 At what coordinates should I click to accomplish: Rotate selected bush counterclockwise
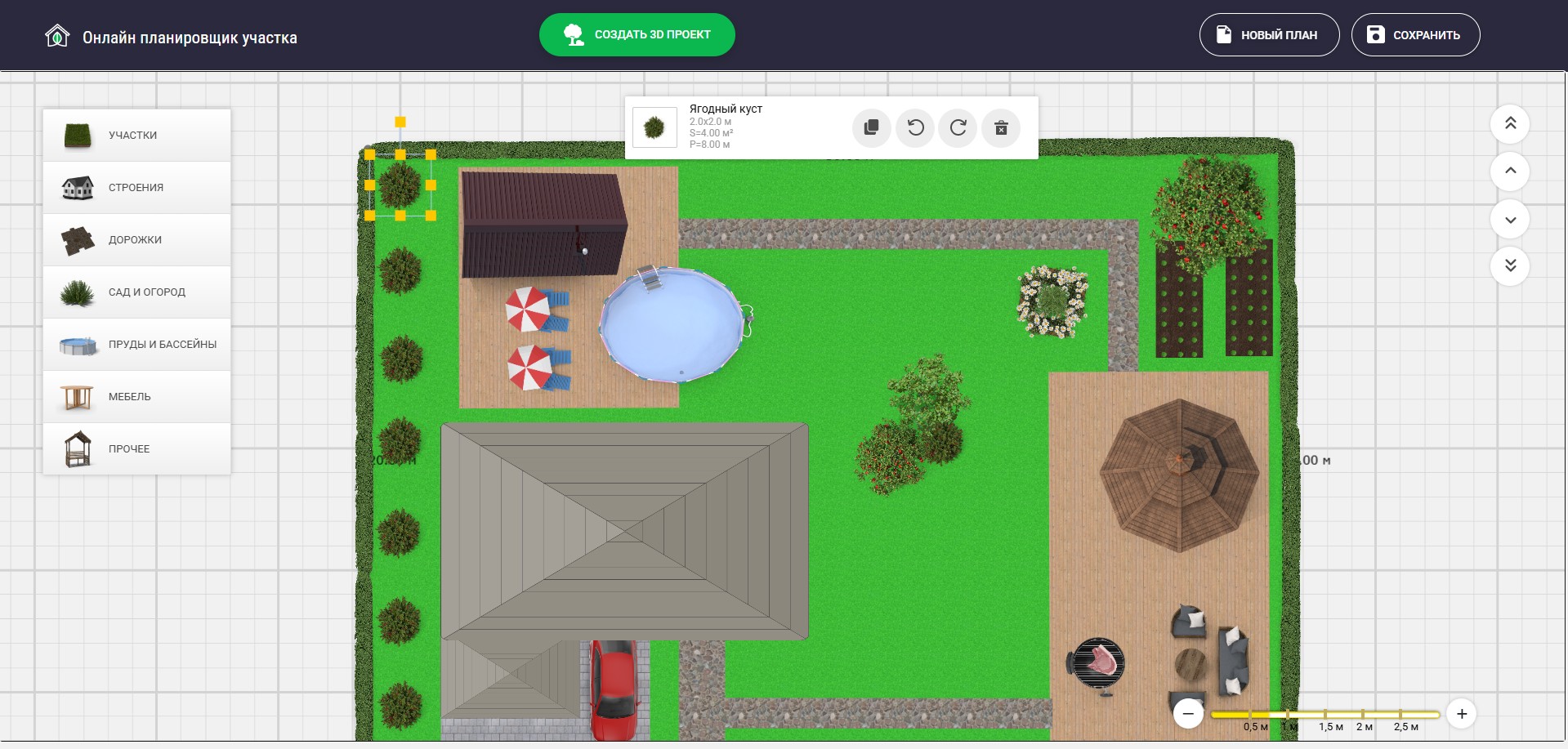[915, 128]
